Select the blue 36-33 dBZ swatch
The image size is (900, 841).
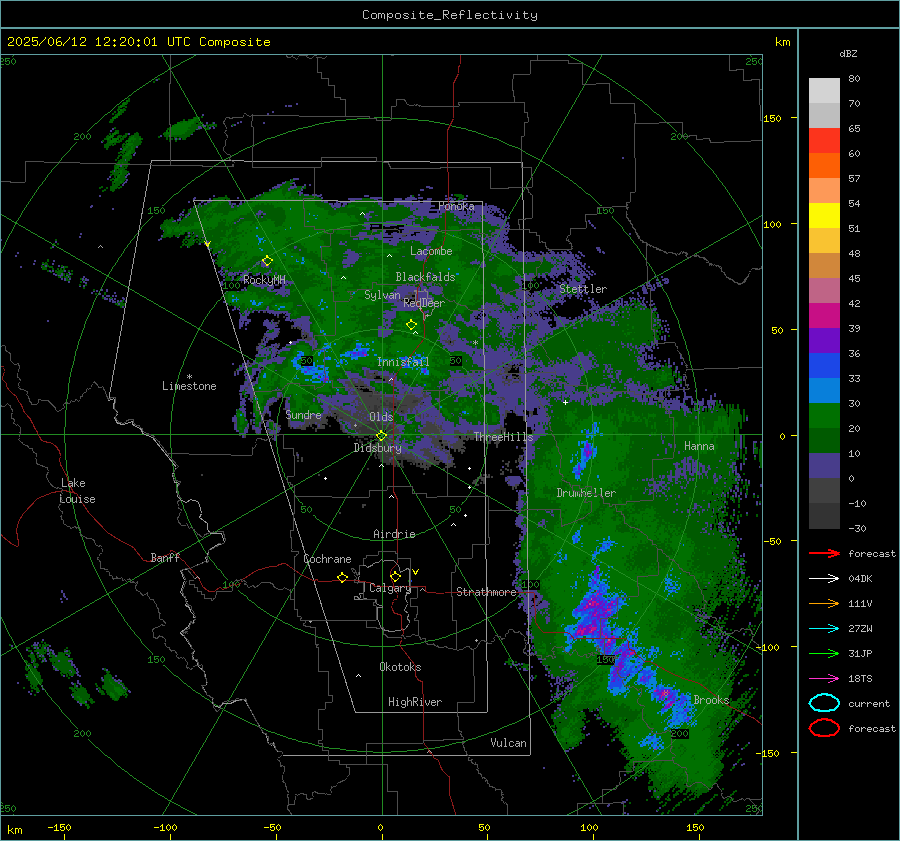coord(824,366)
